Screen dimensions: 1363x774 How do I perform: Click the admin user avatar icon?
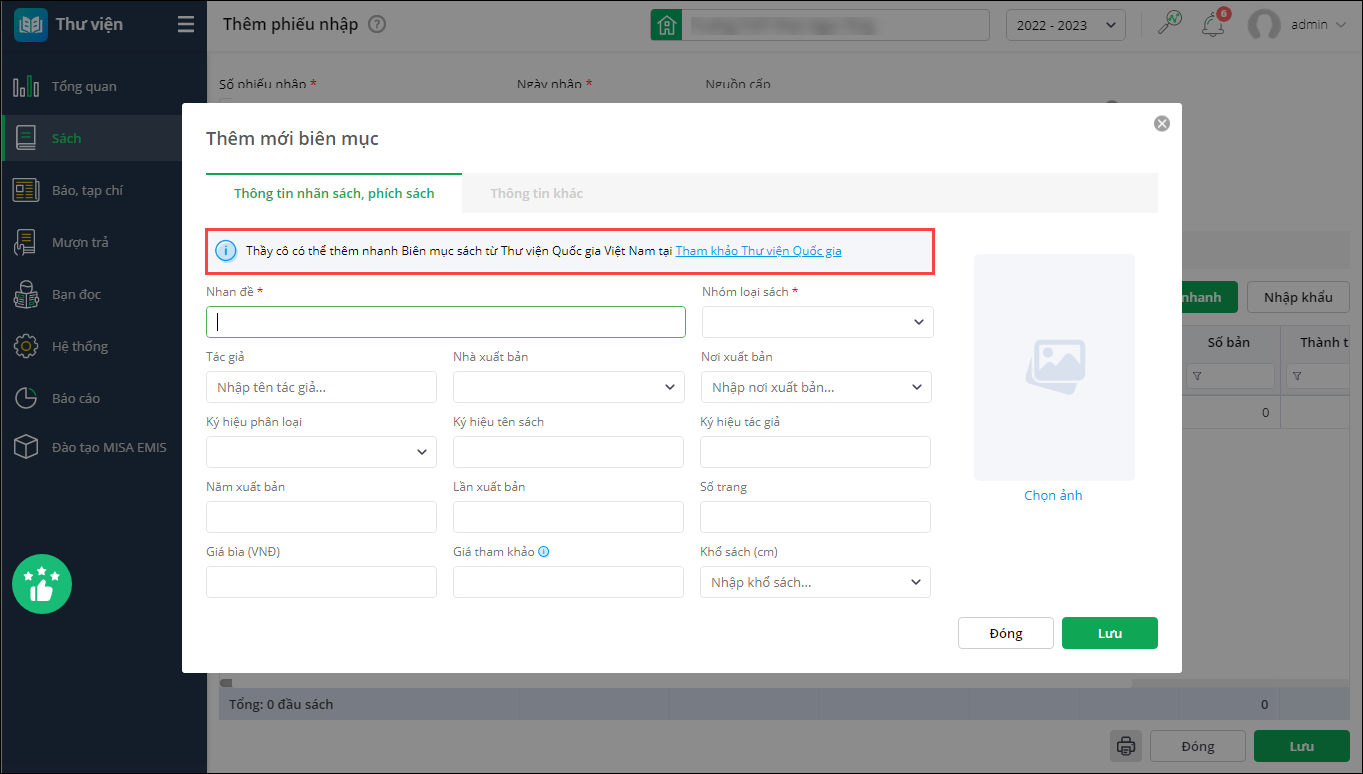pyautogui.click(x=1264, y=25)
